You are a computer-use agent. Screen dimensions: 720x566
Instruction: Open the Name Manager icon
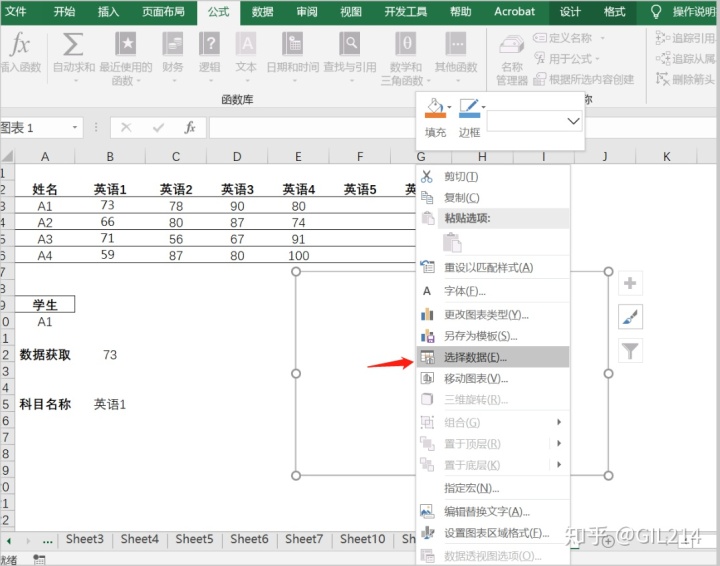[512, 45]
